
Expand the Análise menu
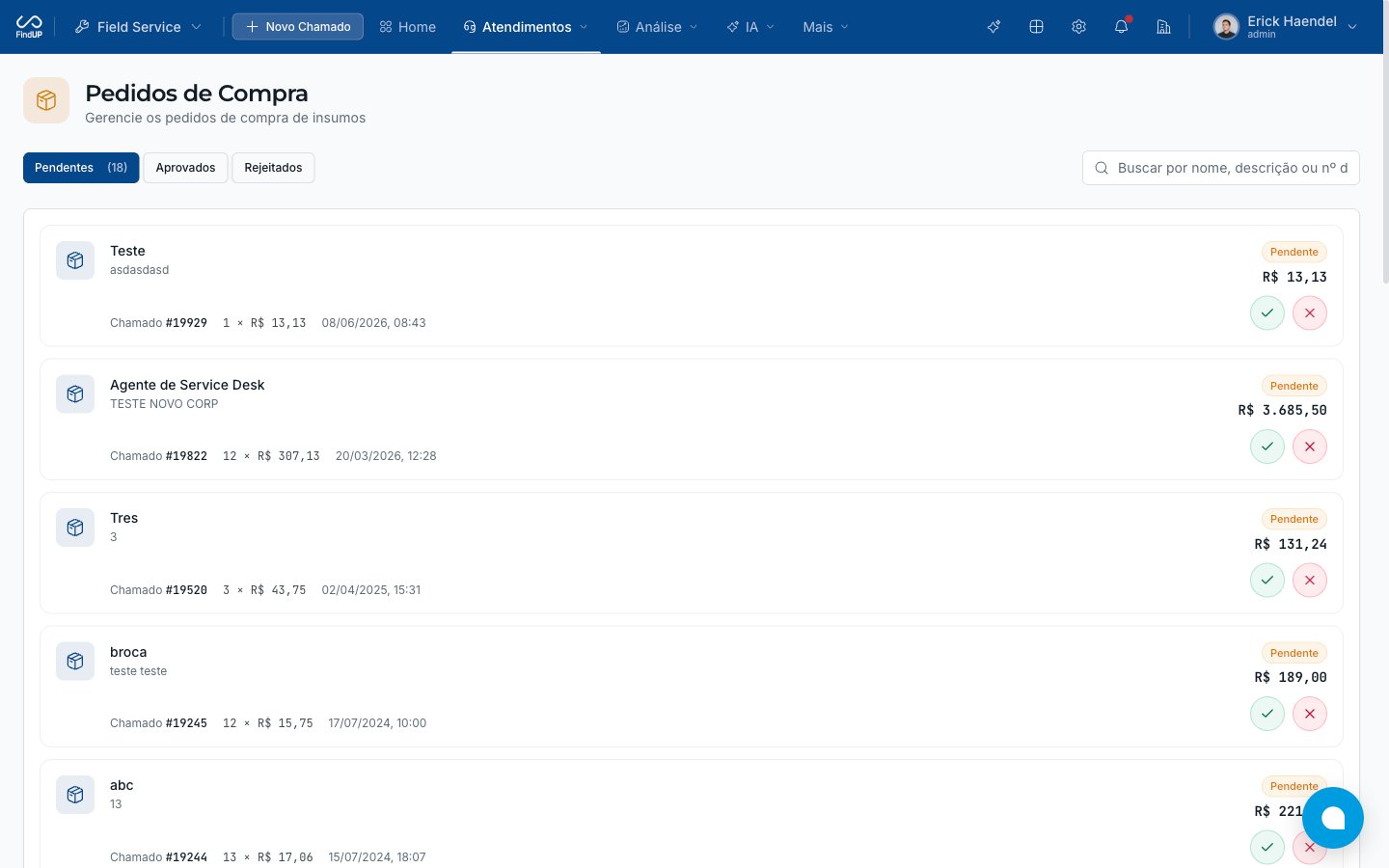pos(657,27)
